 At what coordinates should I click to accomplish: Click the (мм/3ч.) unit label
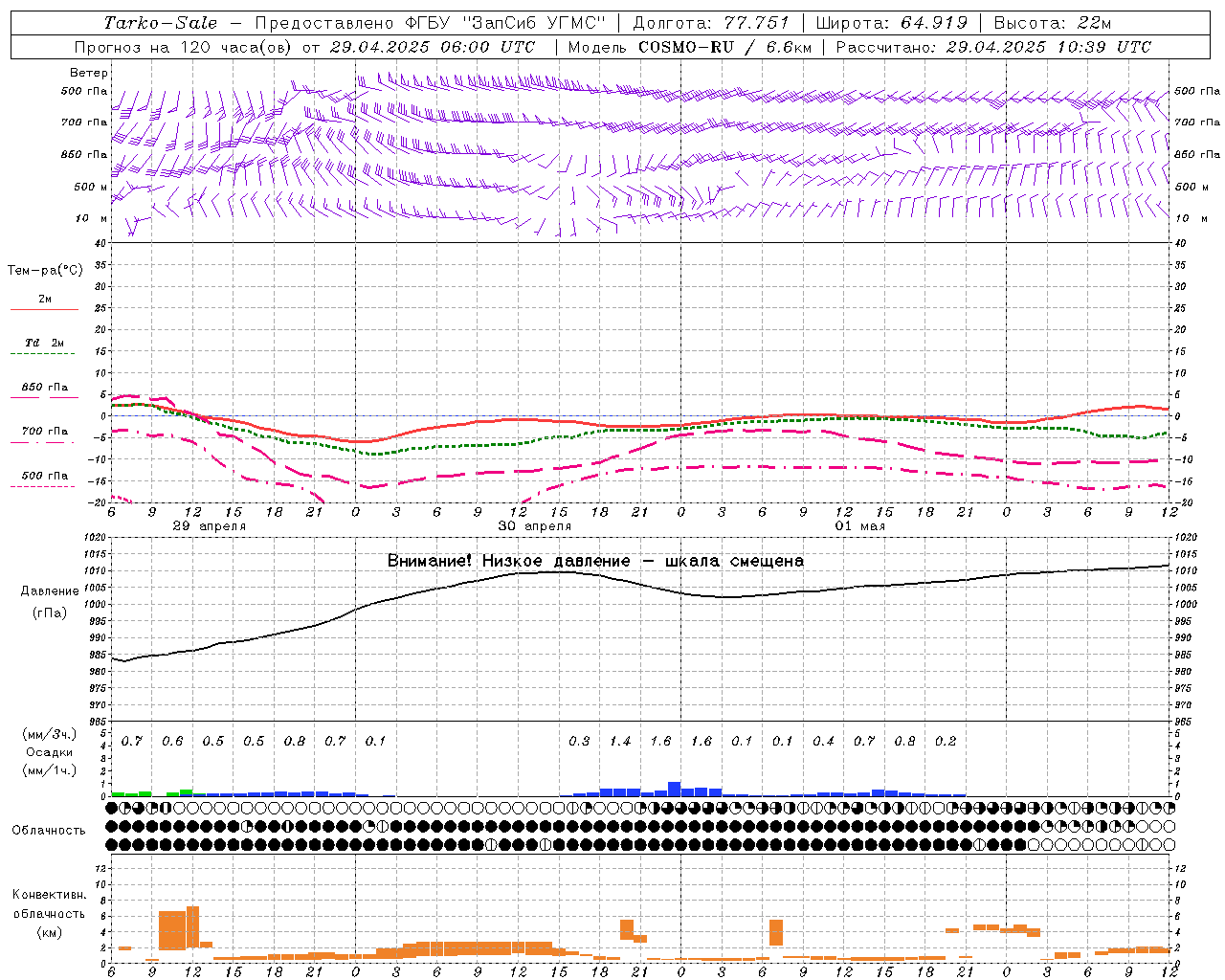(49, 734)
